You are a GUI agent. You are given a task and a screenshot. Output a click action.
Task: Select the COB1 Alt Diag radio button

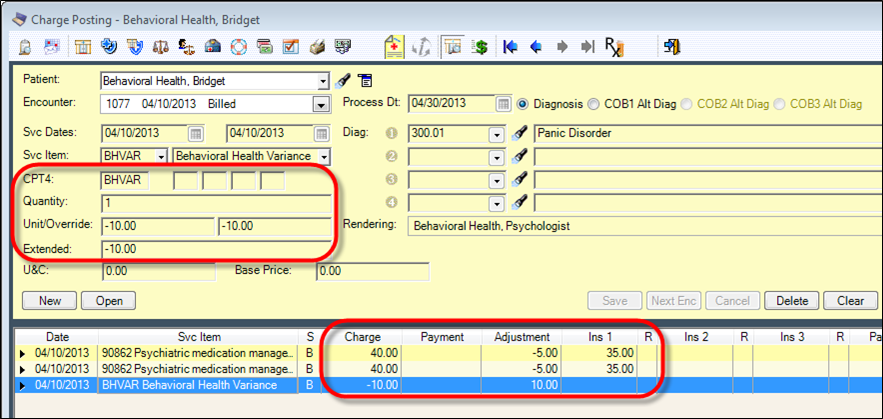point(594,104)
